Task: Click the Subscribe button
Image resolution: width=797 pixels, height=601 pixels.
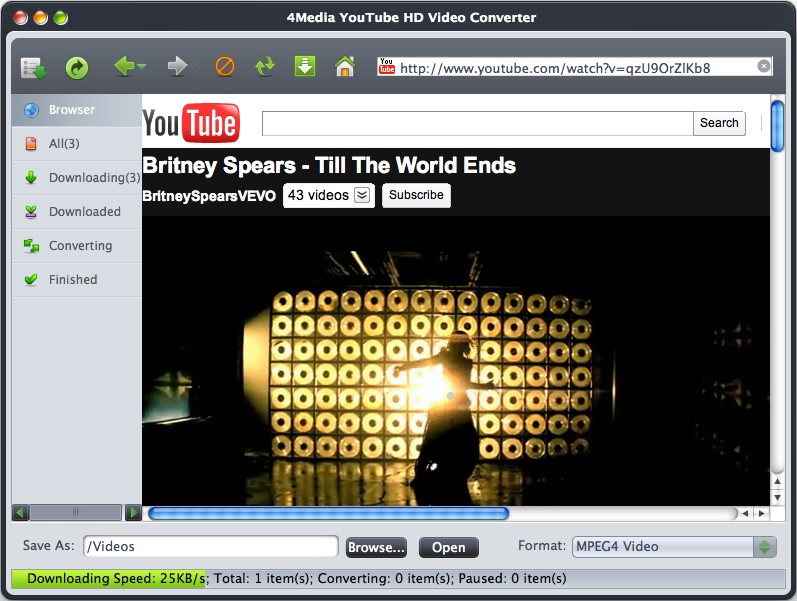Action: [x=416, y=195]
